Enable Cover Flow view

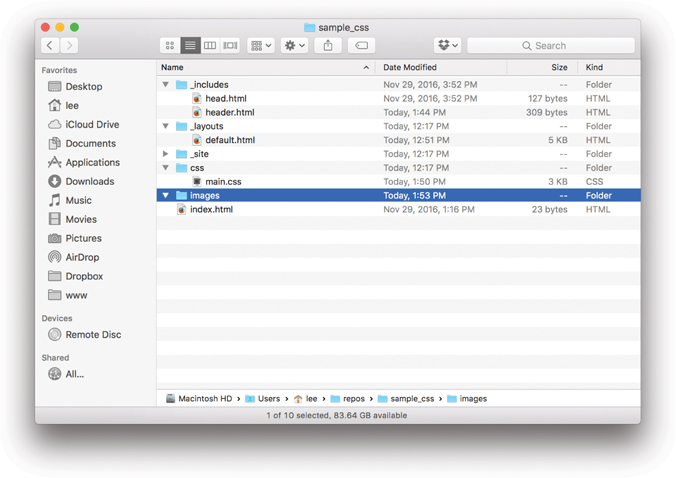(x=230, y=46)
